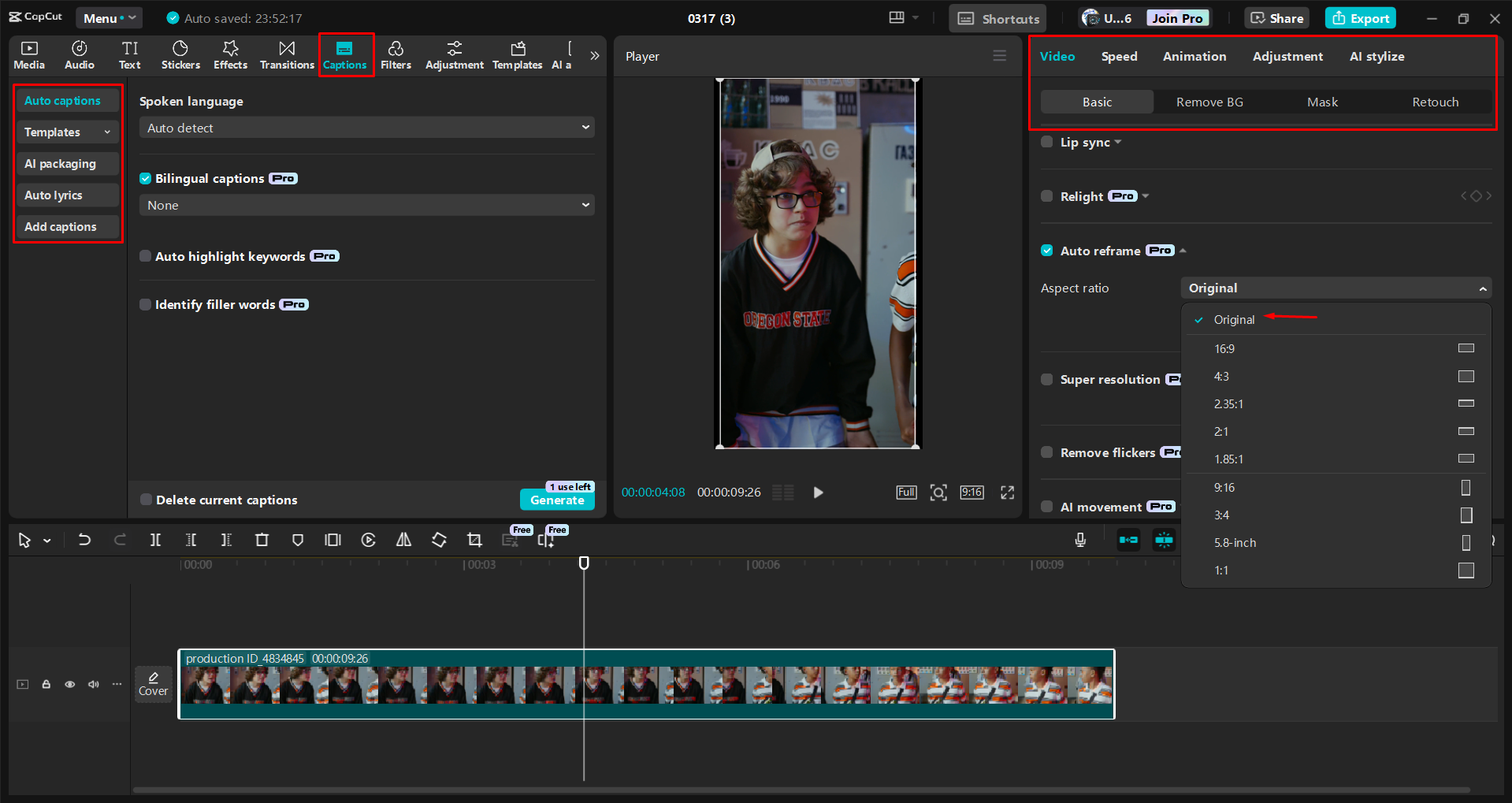Open the layout switcher icon in title bar
Image resolution: width=1512 pixels, height=803 pixels.
click(x=897, y=17)
